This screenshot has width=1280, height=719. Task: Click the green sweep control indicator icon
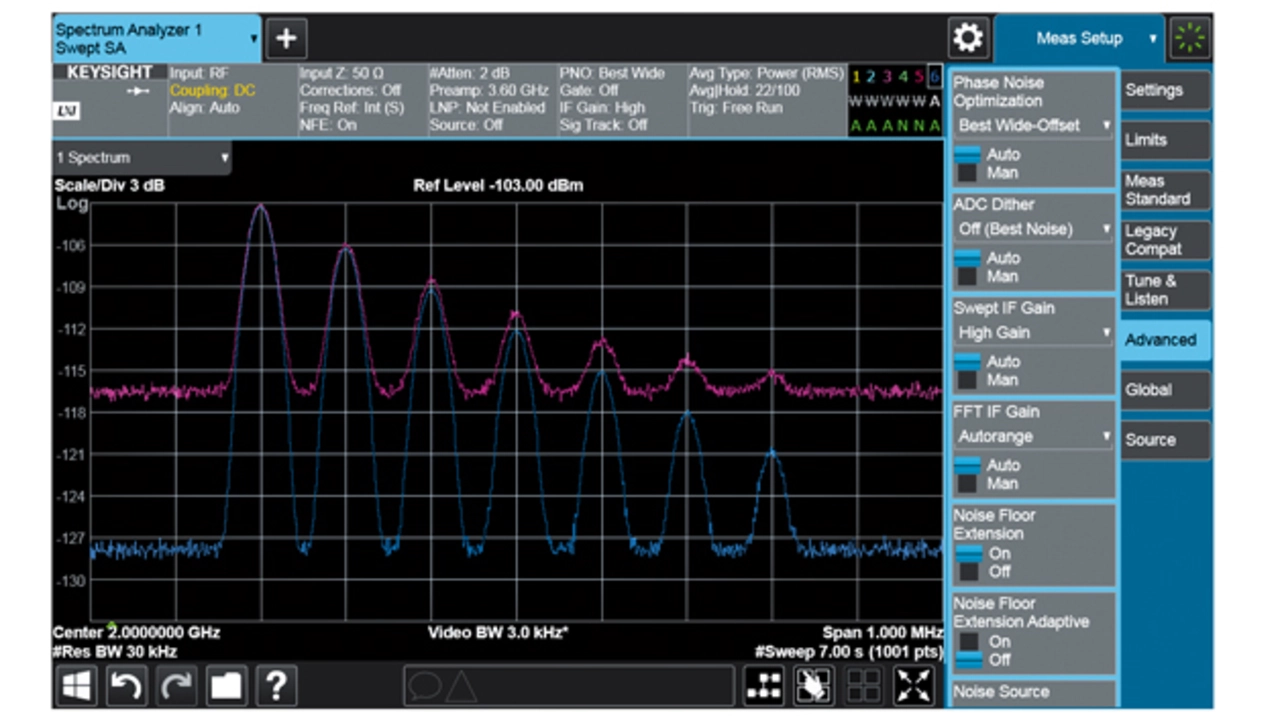[1190, 39]
